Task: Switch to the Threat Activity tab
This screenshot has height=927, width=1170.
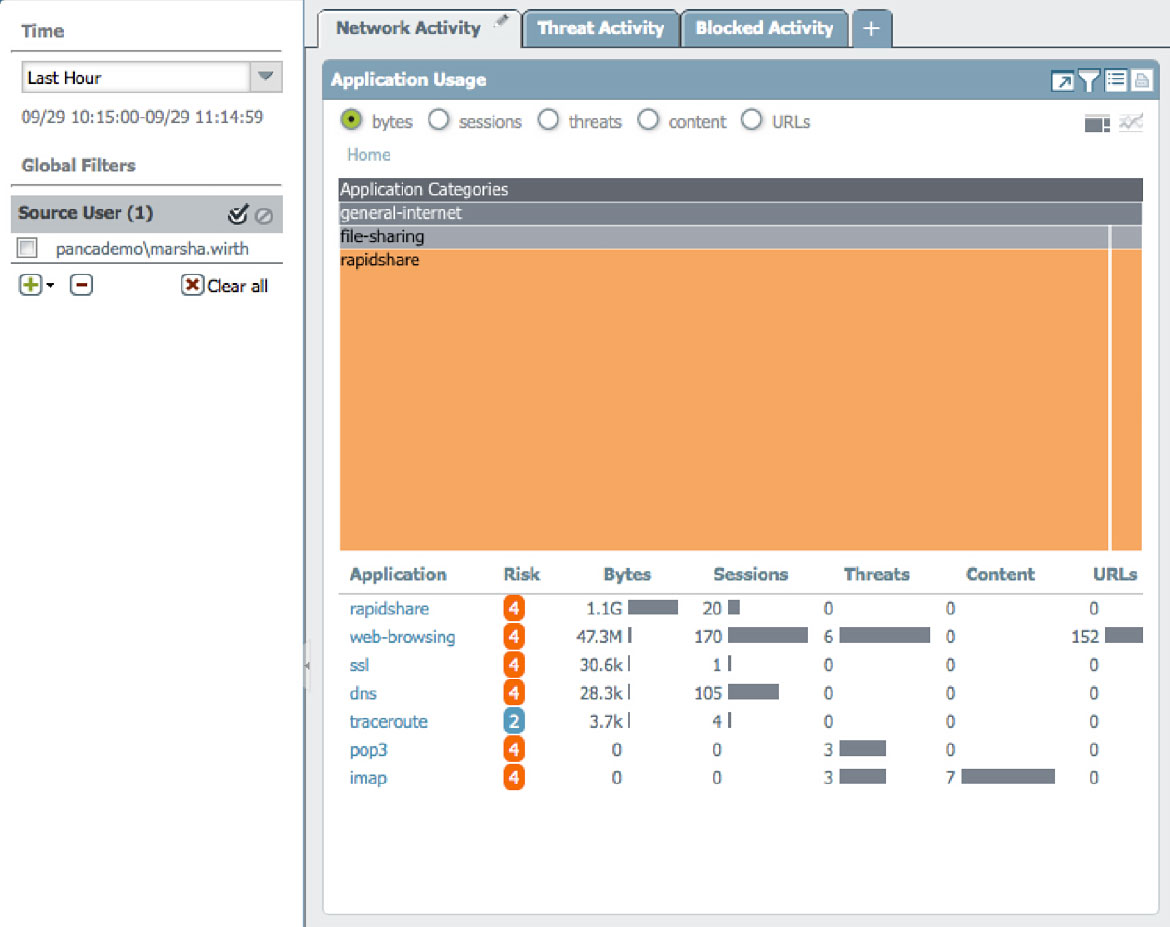Action: (600, 28)
